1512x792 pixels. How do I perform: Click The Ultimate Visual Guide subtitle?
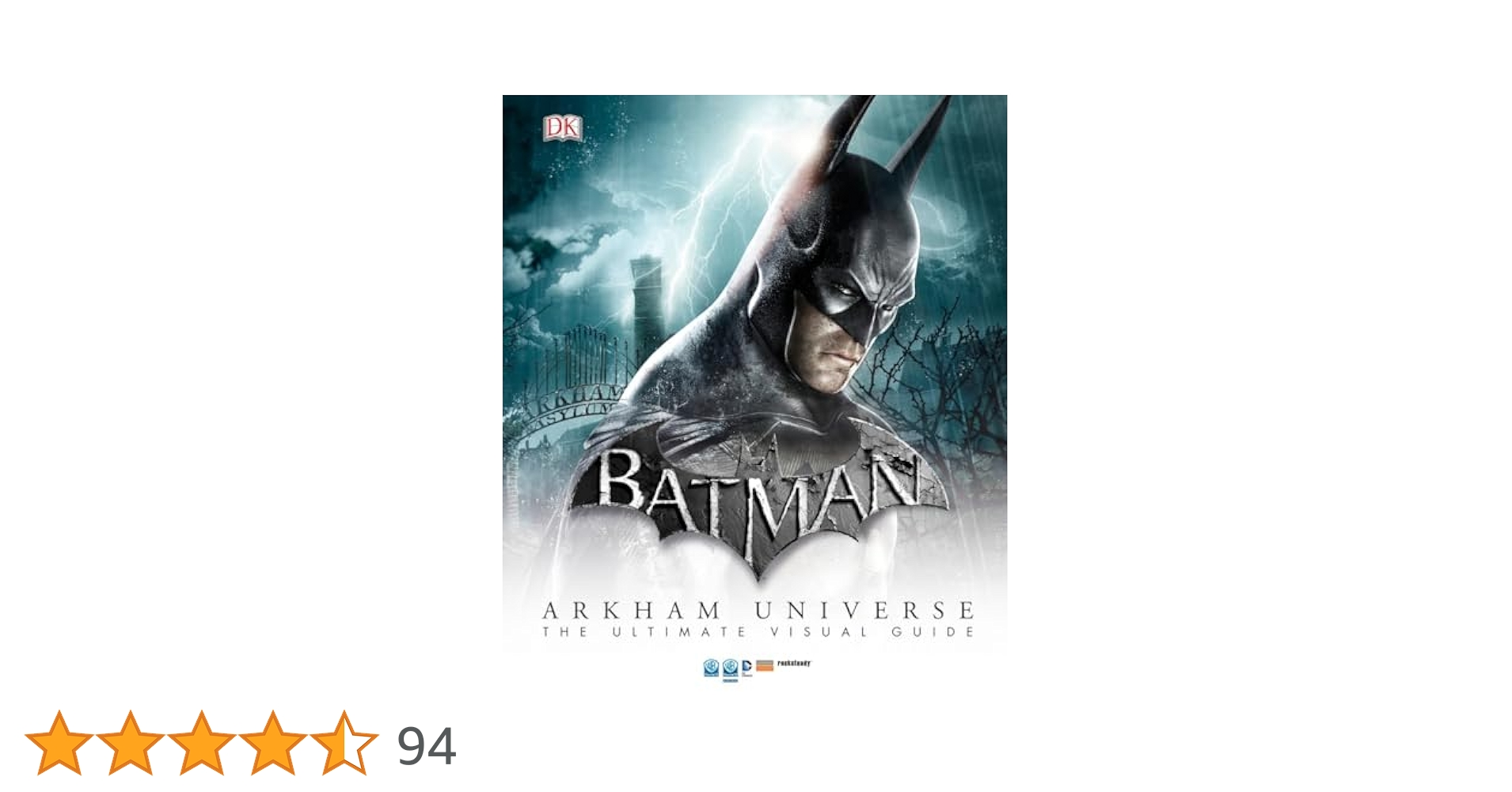click(758, 632)
